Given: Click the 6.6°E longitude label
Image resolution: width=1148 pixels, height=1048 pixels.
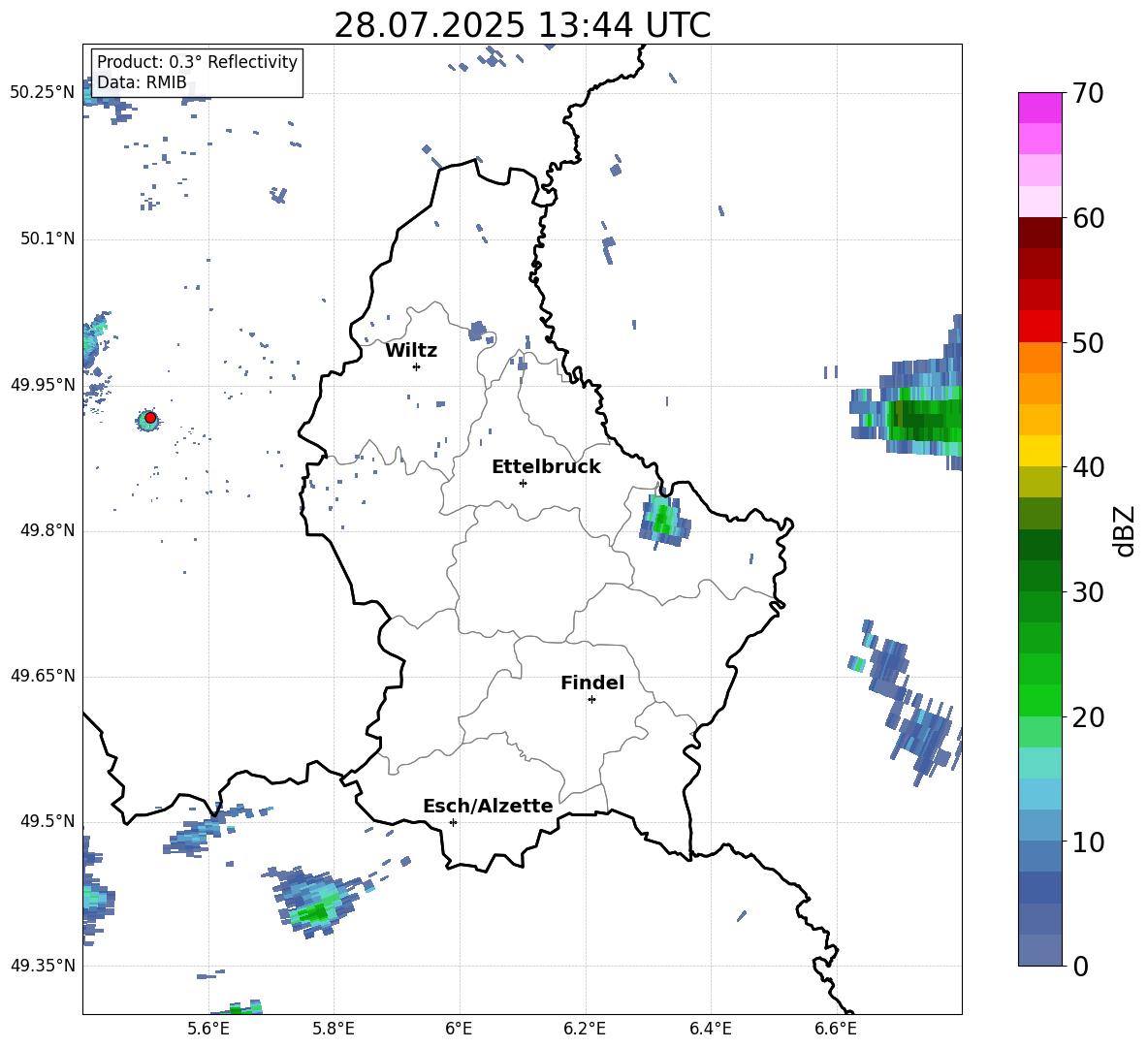Looking at the screenshot, I should pyautogui.click(x=836, y=1029).
